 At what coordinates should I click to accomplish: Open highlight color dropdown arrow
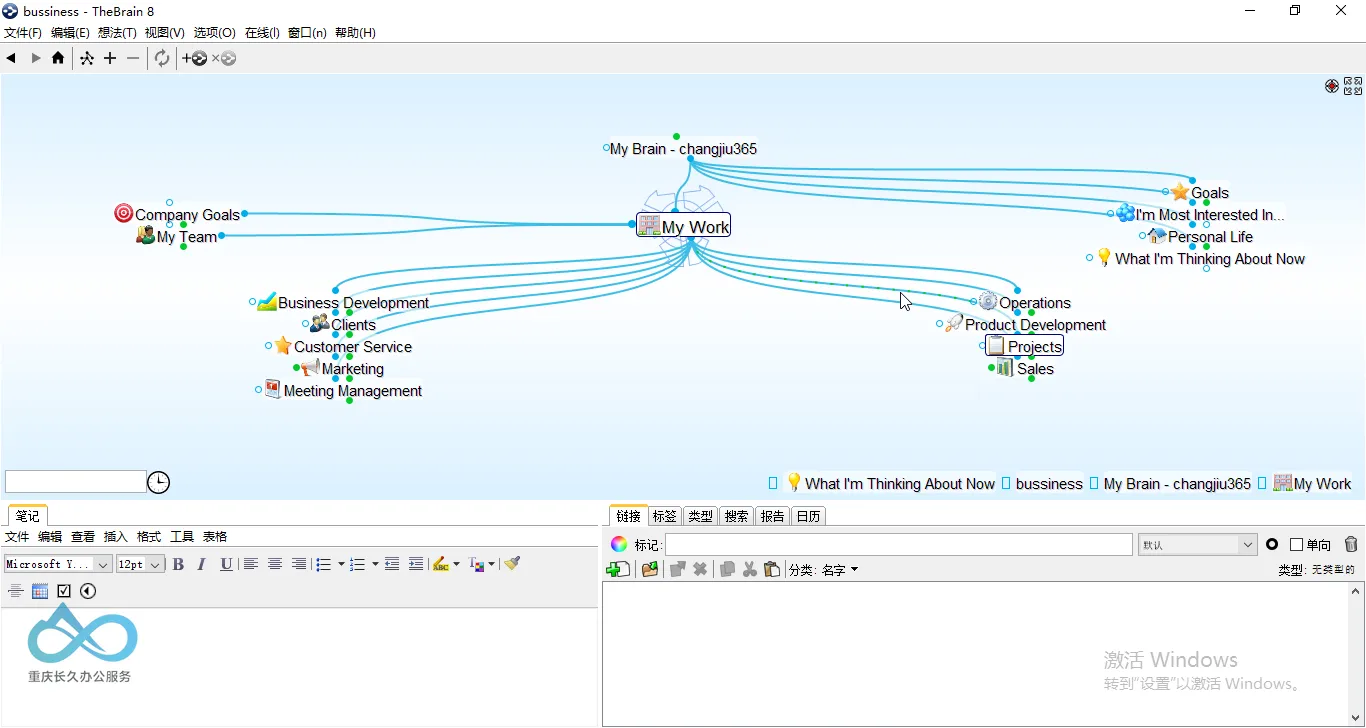point(457,564)
